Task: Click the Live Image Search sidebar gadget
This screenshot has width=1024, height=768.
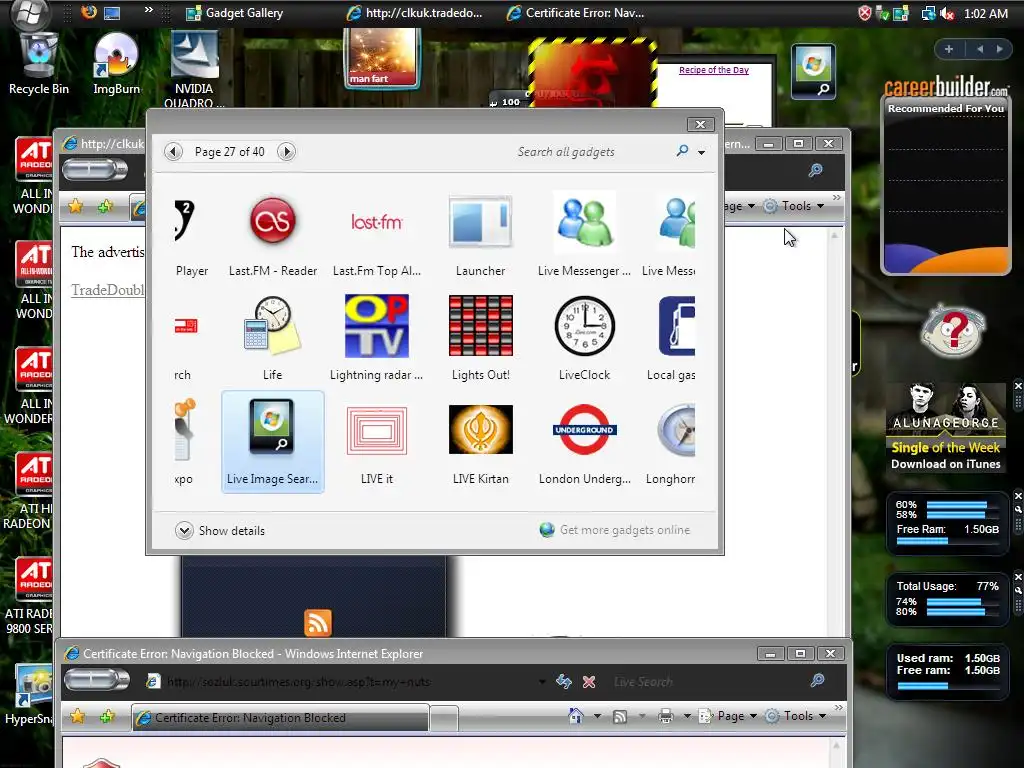Action: (x=814, y=71)
